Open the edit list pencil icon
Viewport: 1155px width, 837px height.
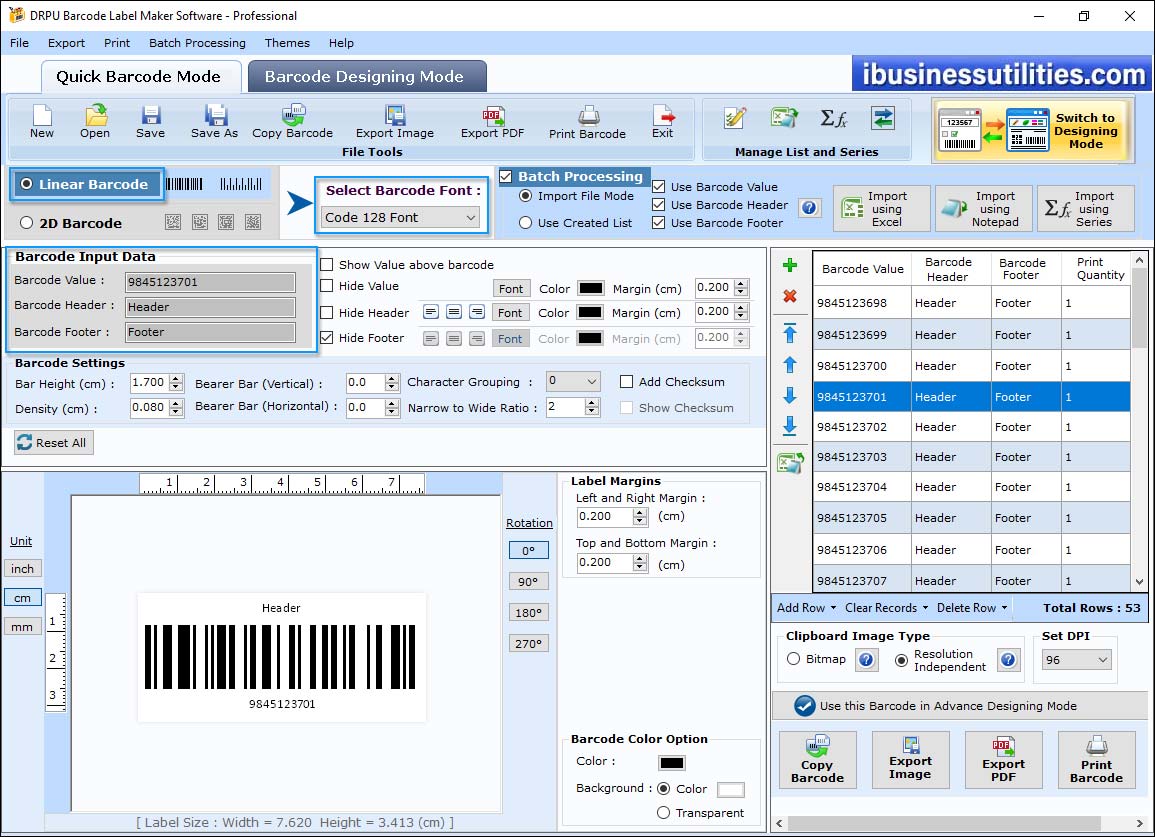(x=734, y=118)
